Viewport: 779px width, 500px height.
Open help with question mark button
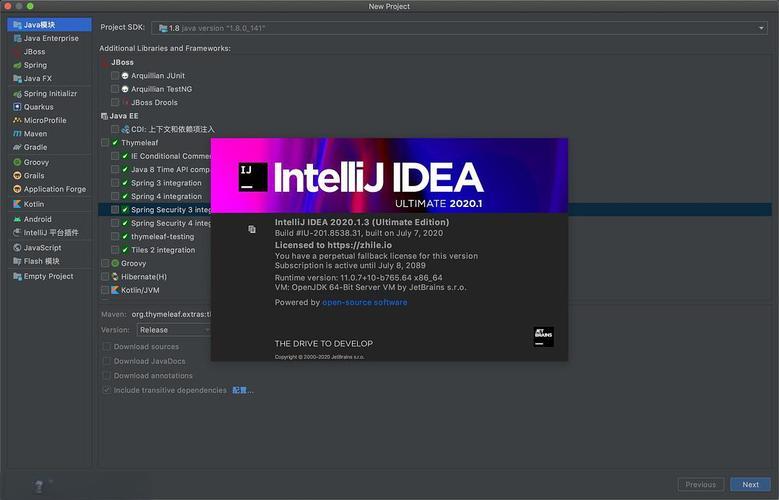click(x=39, y=486)
